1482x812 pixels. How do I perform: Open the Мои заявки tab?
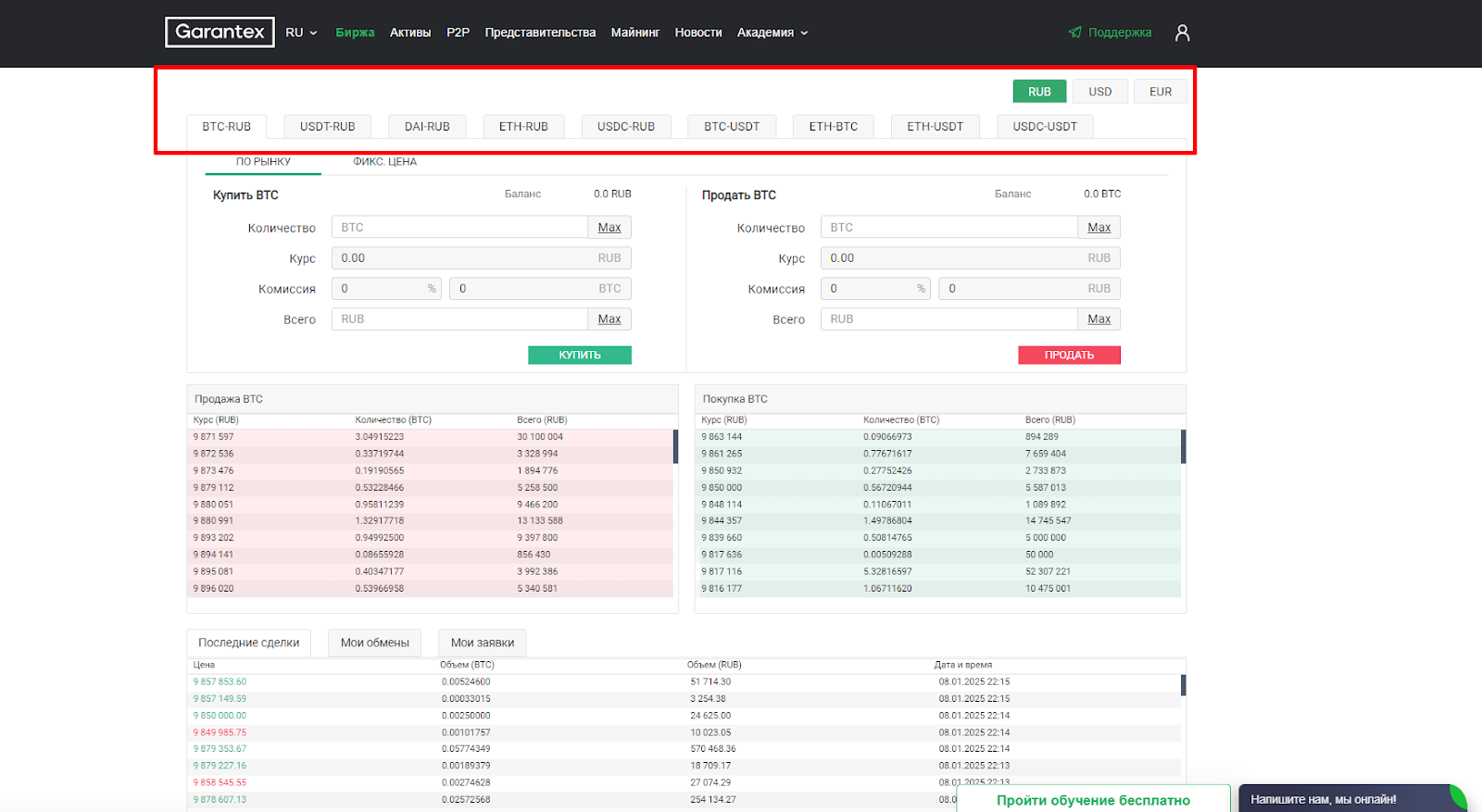483,643
